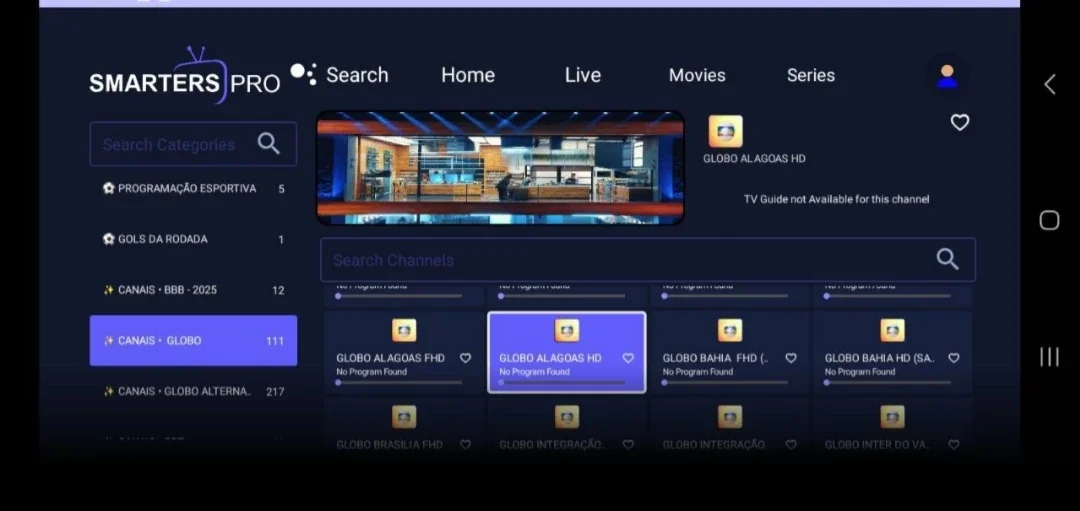Viewport: 1080px width, 511px height.
Task: Open the Movies section
Action: [697, 74]
